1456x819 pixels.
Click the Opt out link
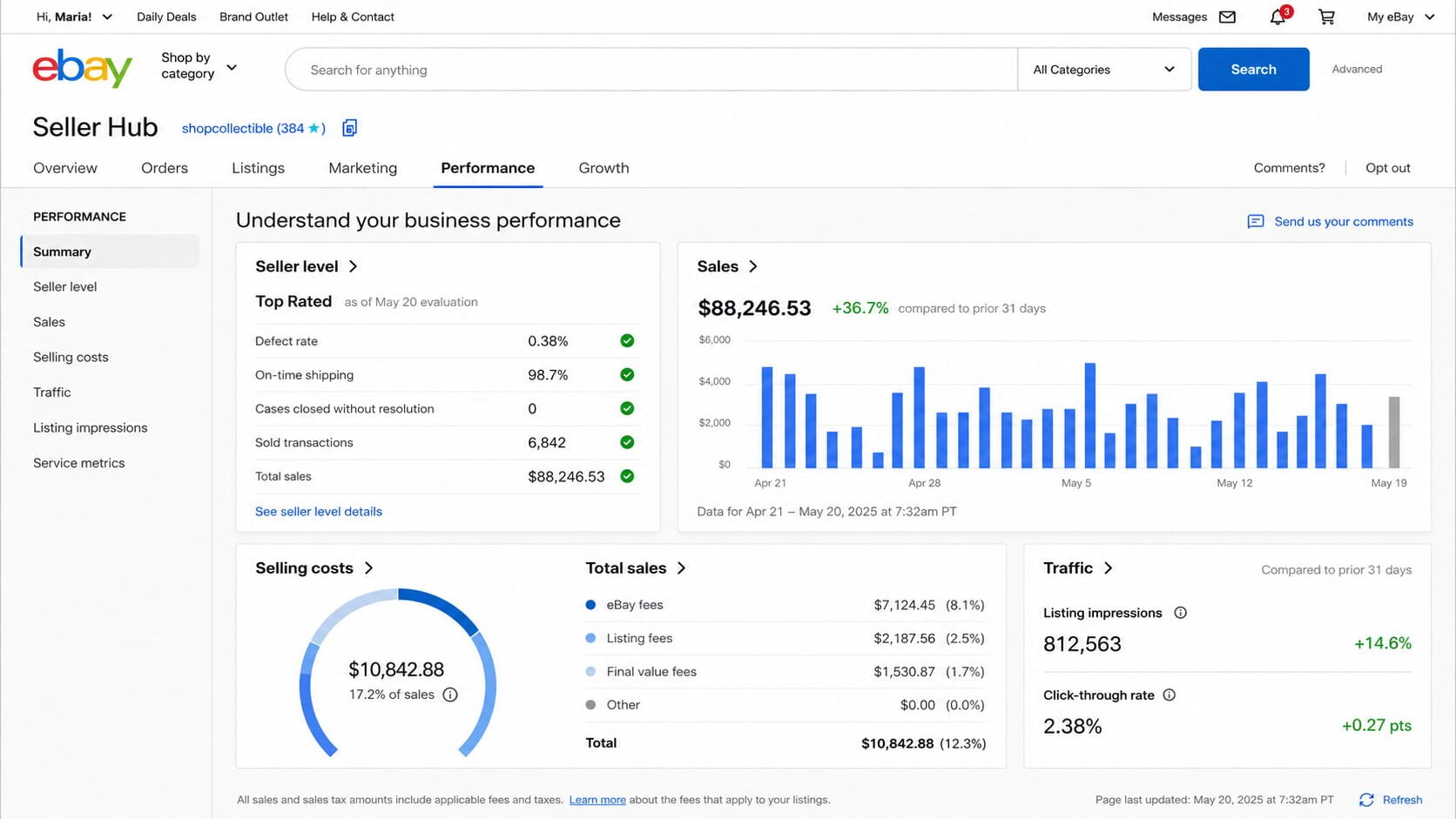pyautogui.click(x=1387, y=168)
